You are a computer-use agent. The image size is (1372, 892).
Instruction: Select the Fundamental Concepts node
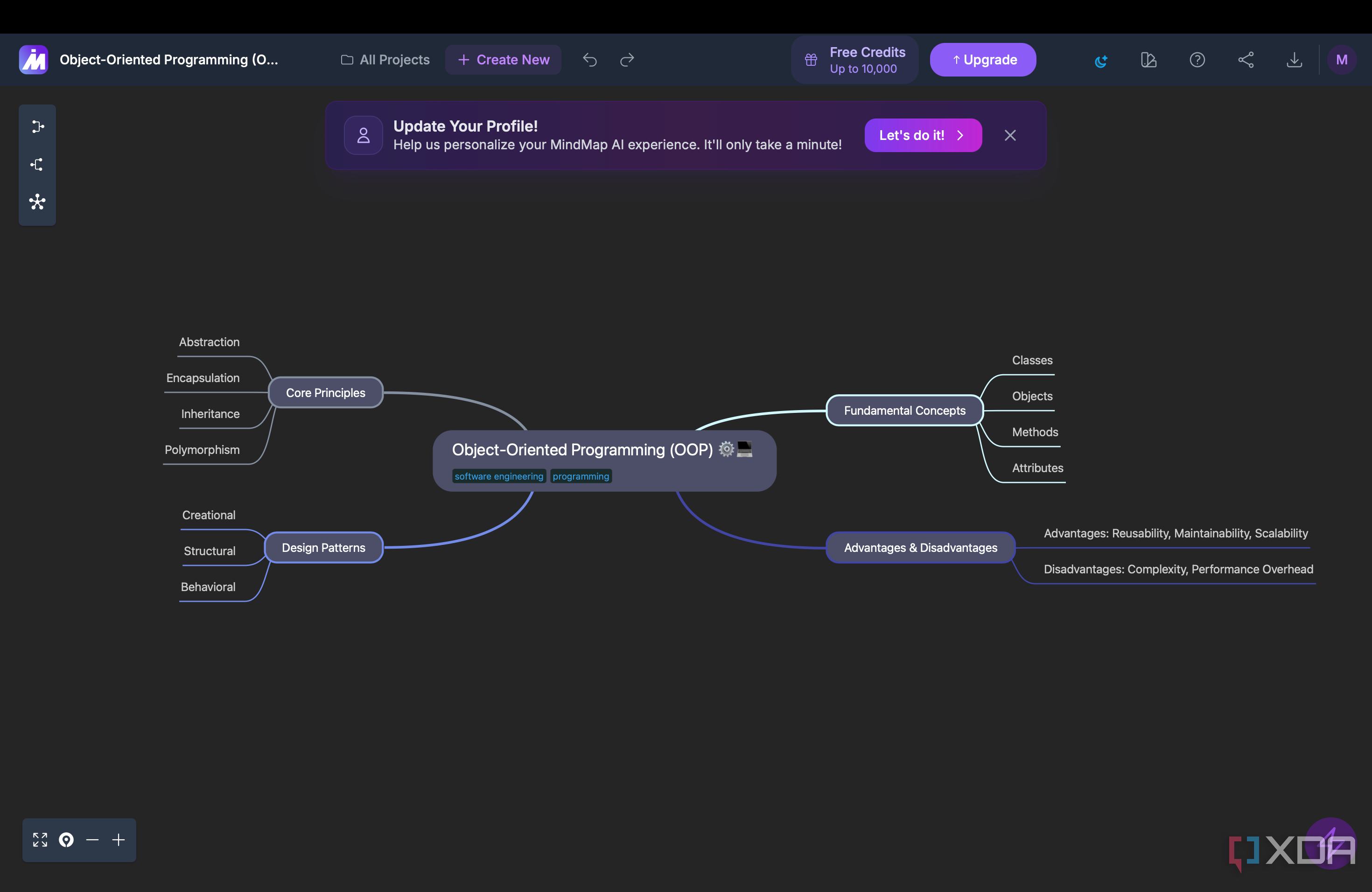coord(904,410)
